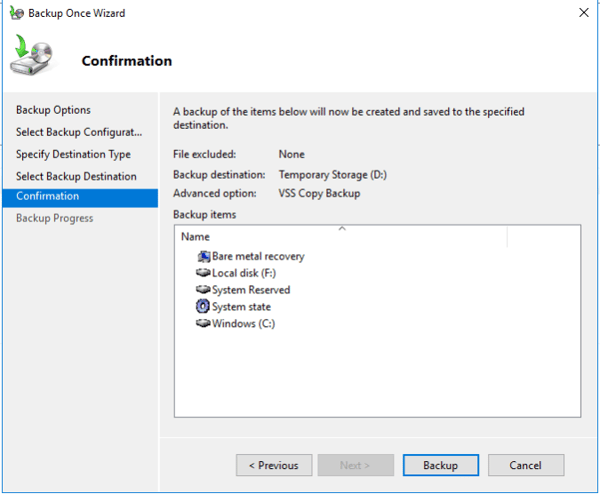Open Specify Destination Type step
The height and width of the screenshot is (494, 600).
pos(73,154)
